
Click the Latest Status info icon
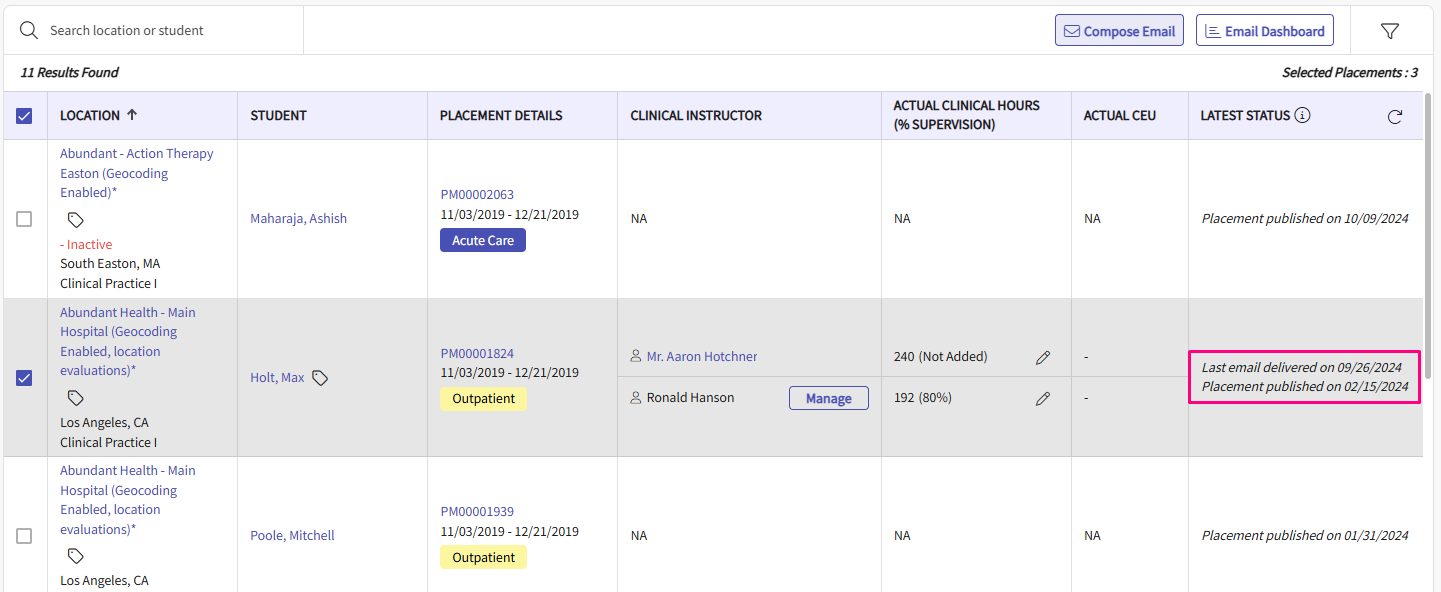pyautogui.click(x=1302, y=115)
